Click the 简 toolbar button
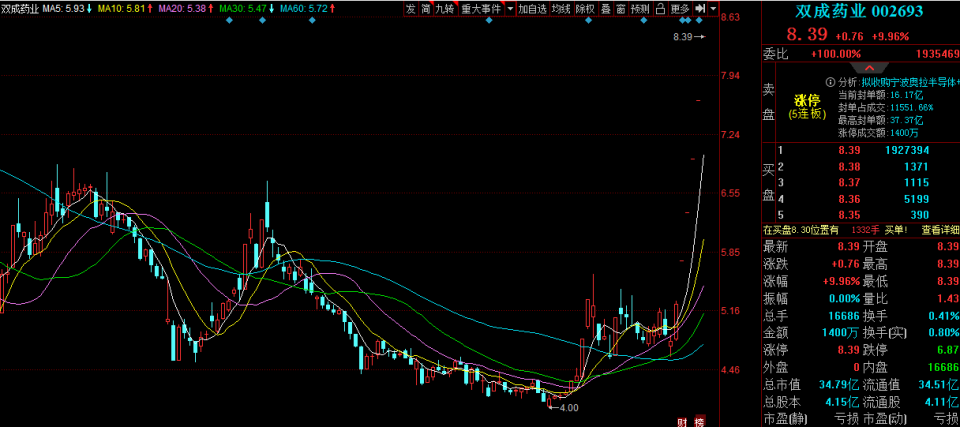 pos(425,8)
